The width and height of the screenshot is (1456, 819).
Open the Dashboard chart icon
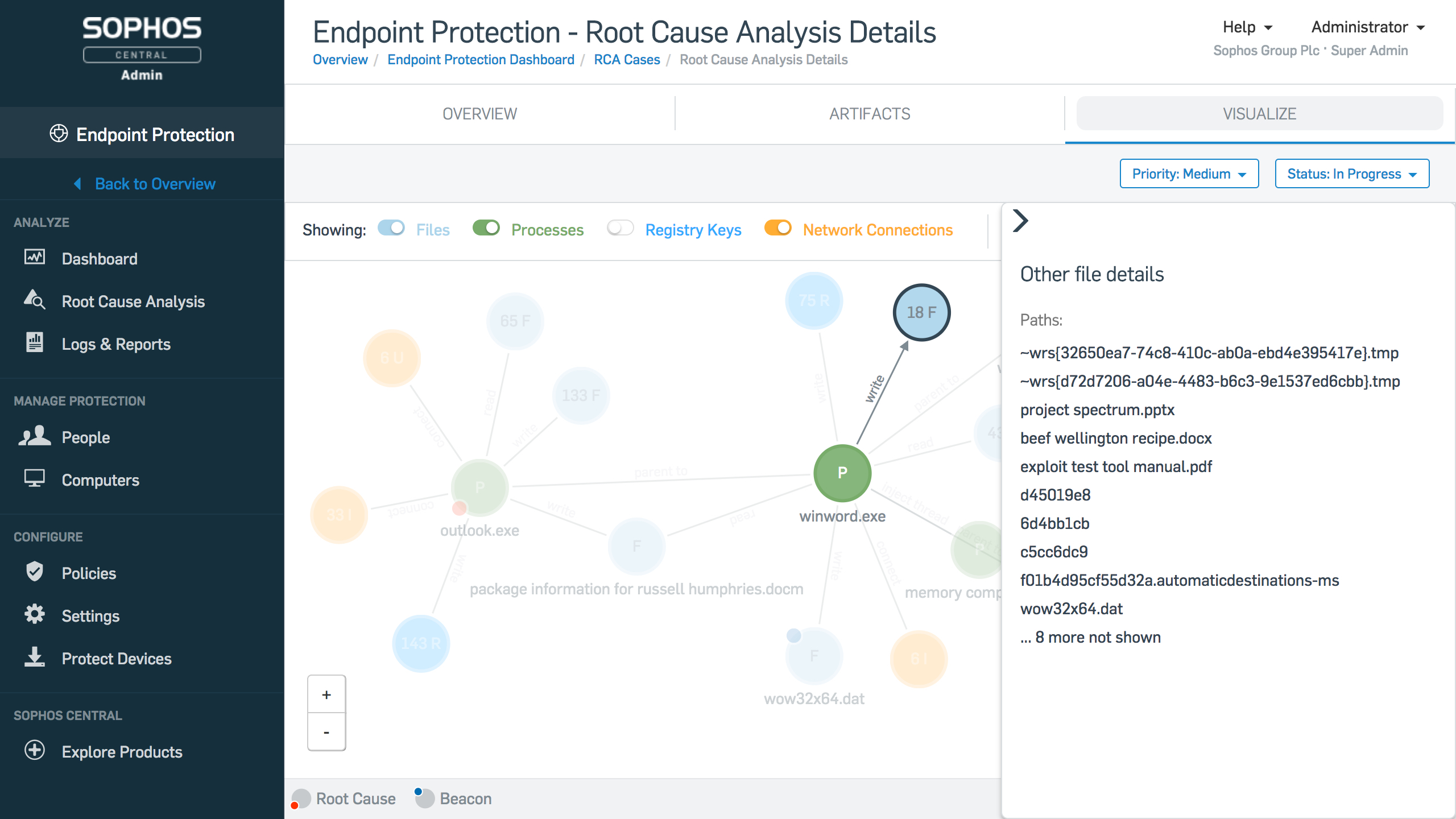point(35,257)
